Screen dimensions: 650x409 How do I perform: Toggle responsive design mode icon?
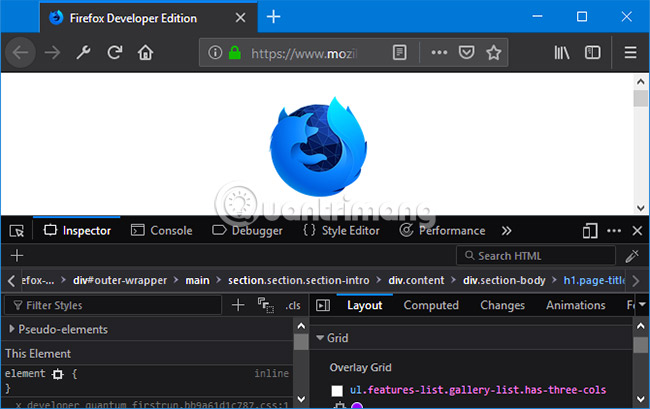[x=589, y=231]
